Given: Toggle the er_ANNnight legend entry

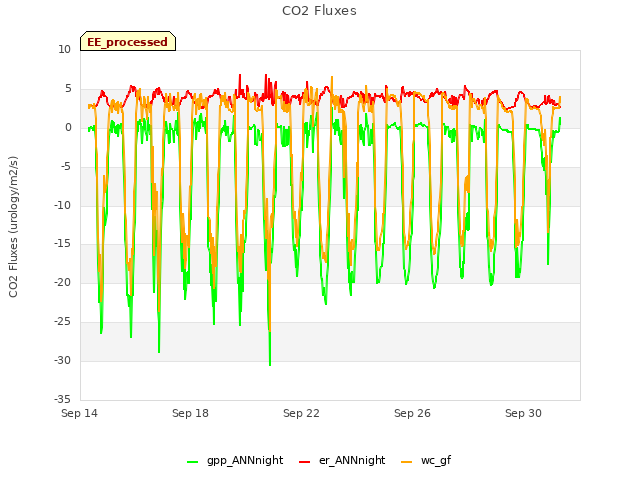Looking at the screenshot, I should tap(342, 460).
